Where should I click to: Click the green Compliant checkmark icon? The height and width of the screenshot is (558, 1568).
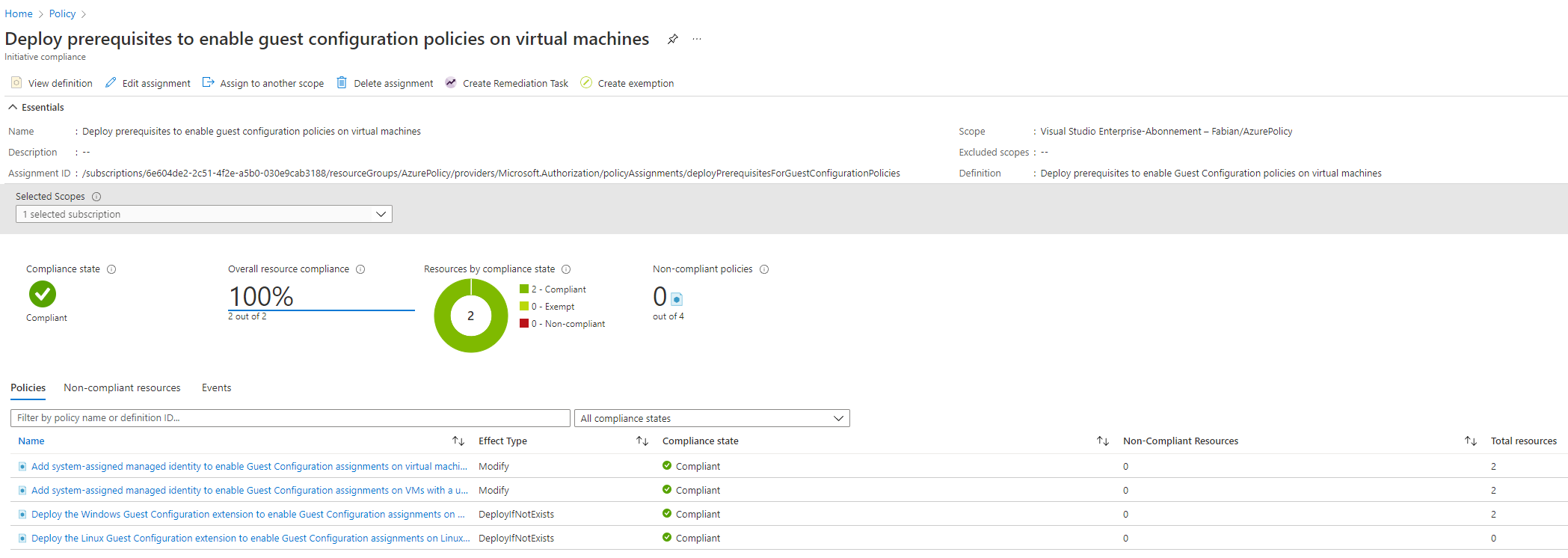(x=43, y=294)
